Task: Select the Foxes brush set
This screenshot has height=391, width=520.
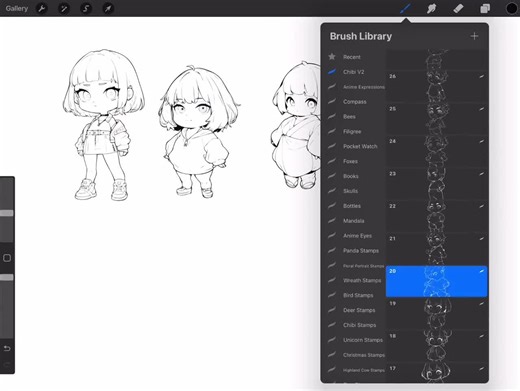Action: [356, 161]
